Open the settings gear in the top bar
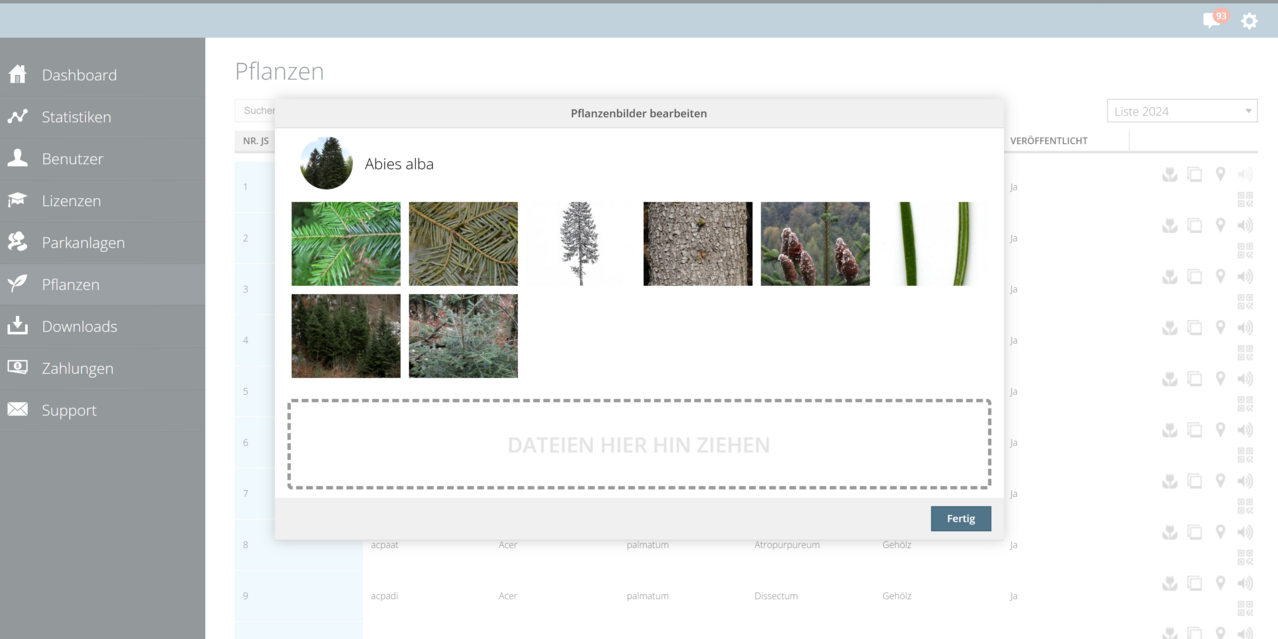This screenshot has height=639, width=1278. (x=1249, y=20)
